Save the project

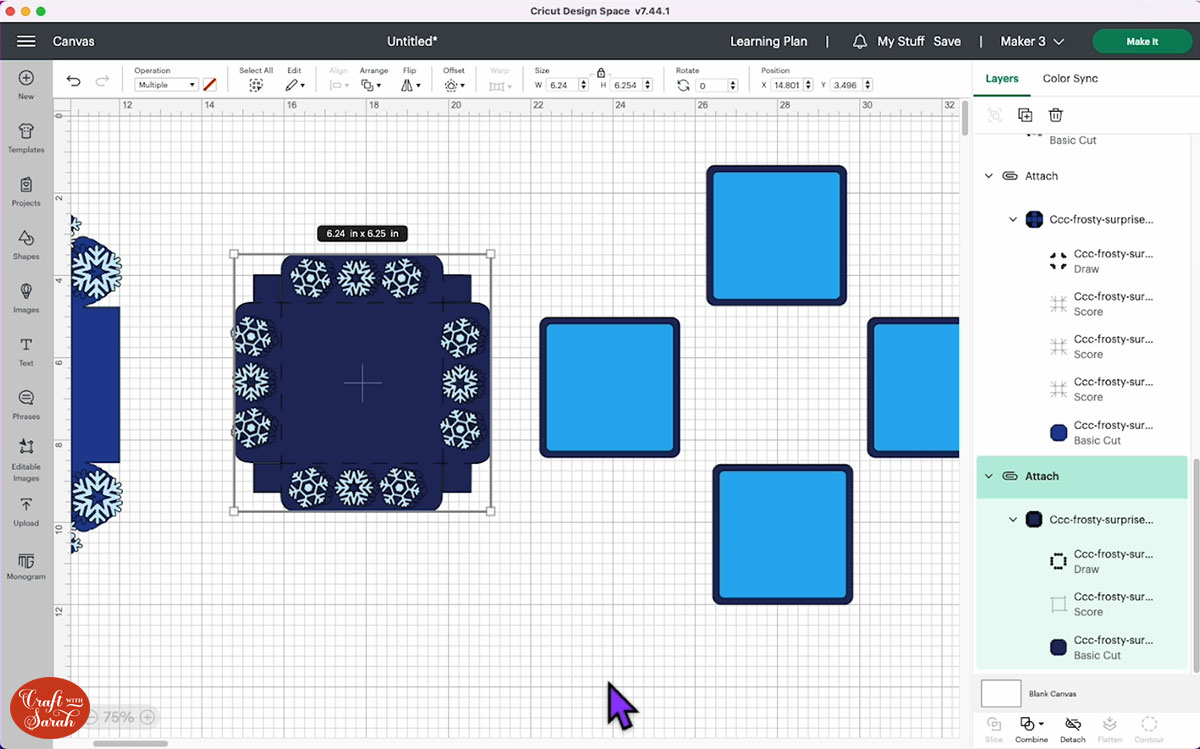(947, 41)
